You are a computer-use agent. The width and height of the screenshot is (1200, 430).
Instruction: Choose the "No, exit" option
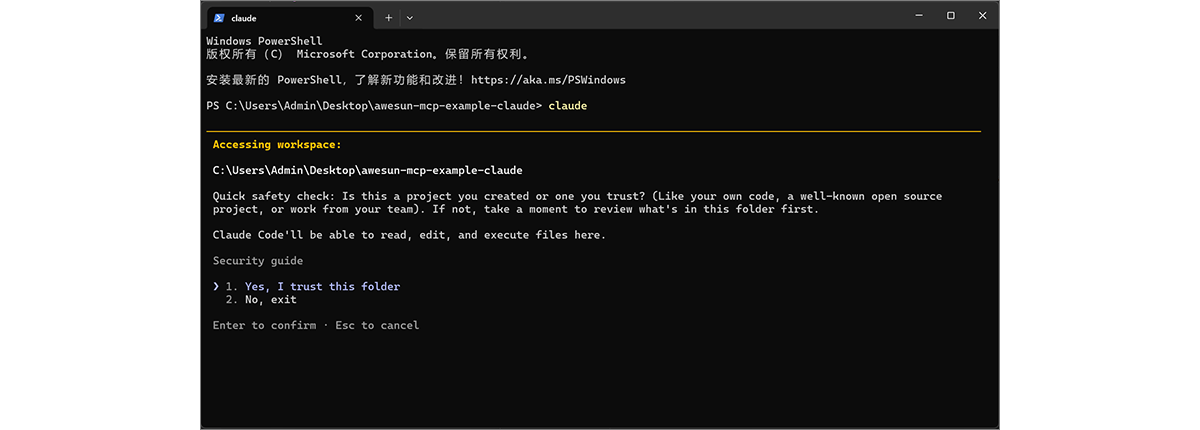tap(270, 300)
